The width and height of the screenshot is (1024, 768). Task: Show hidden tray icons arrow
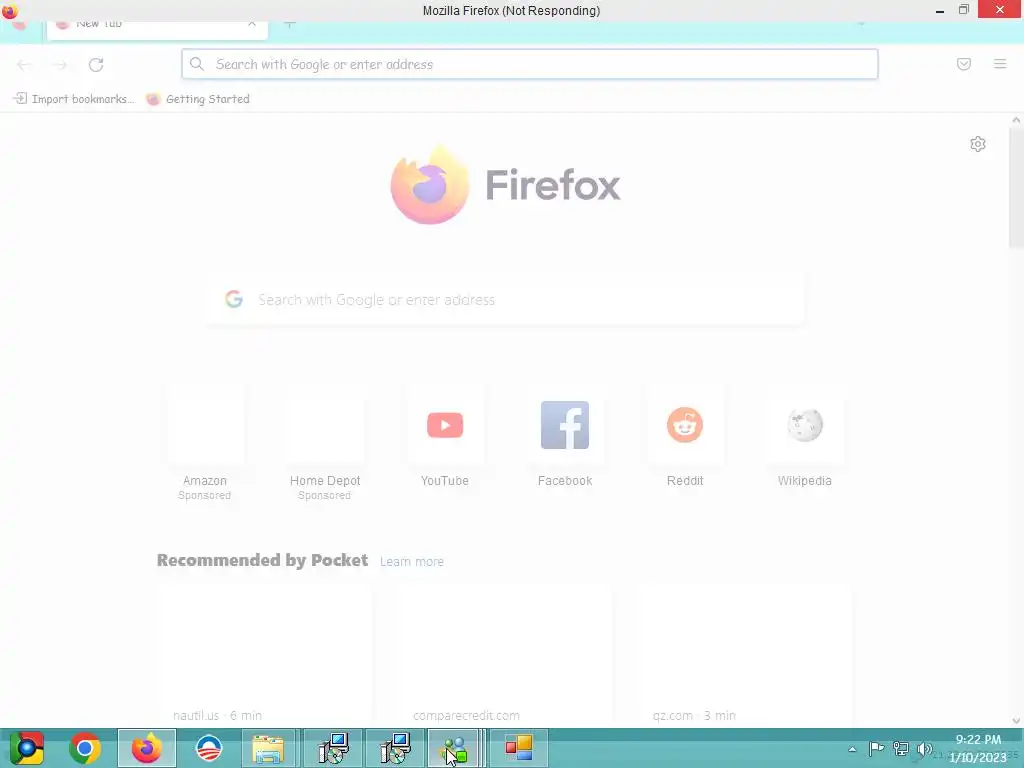852,749
